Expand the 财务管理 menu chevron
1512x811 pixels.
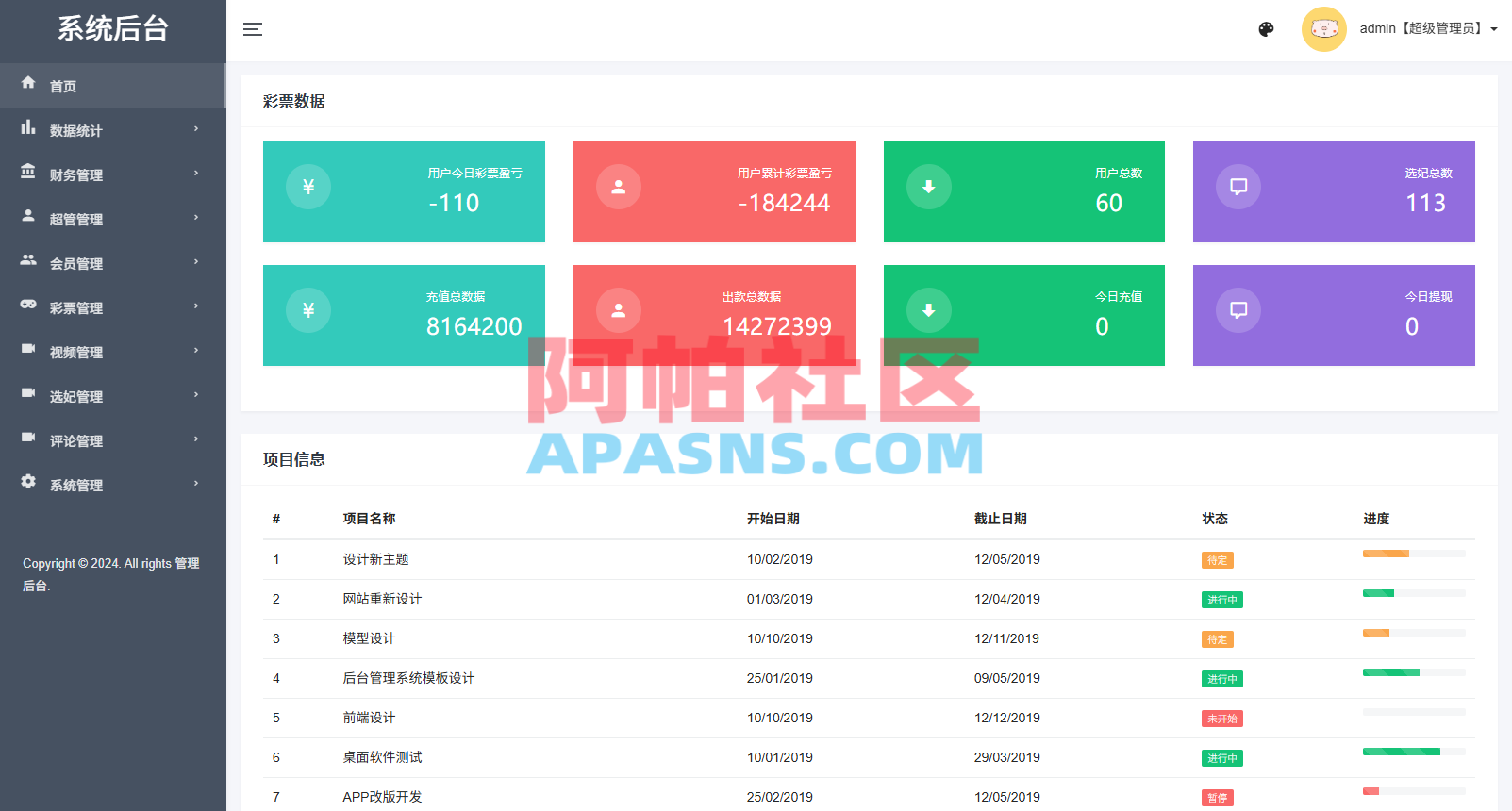[x=196, y=174]
